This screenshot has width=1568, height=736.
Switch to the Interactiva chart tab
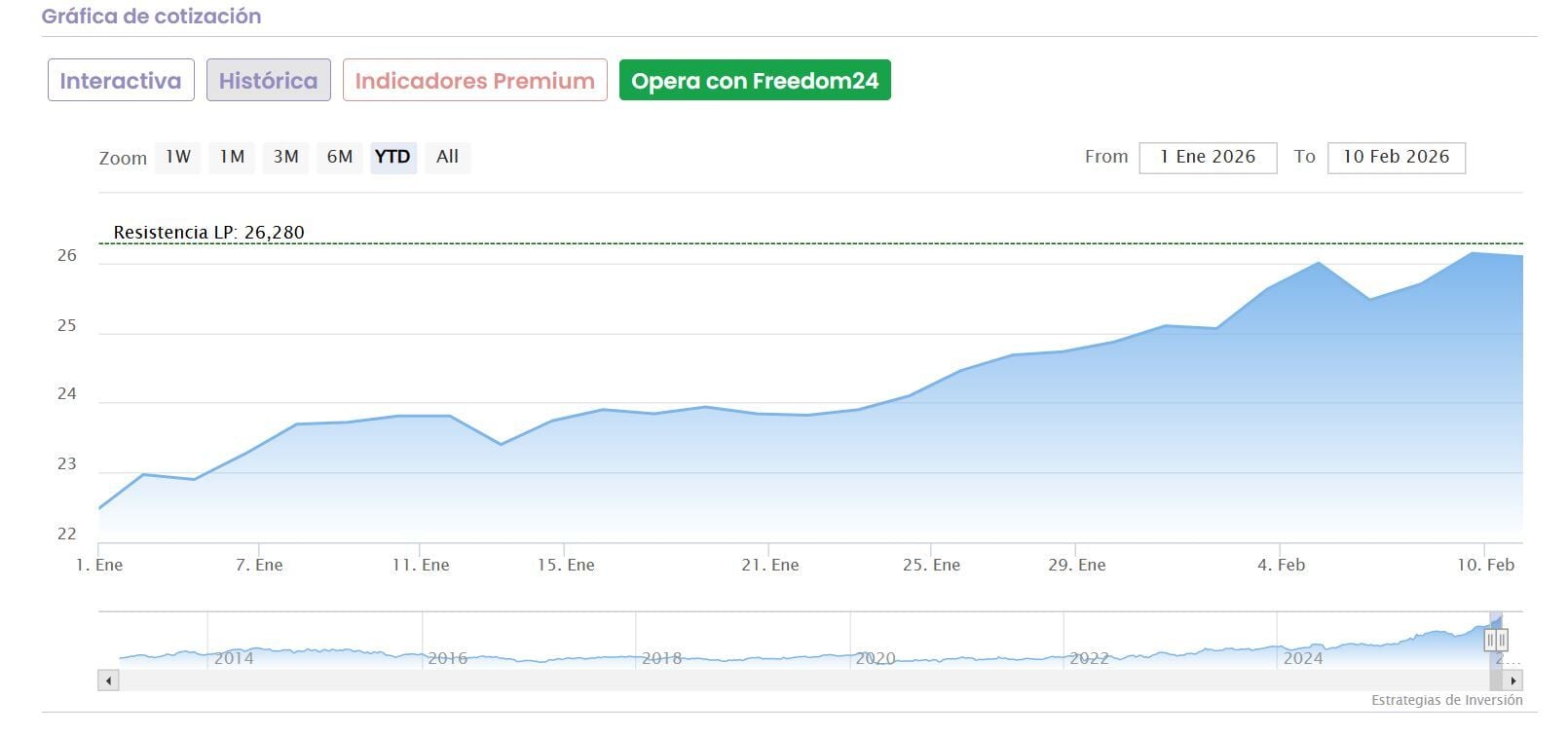(x=121, y=81)
